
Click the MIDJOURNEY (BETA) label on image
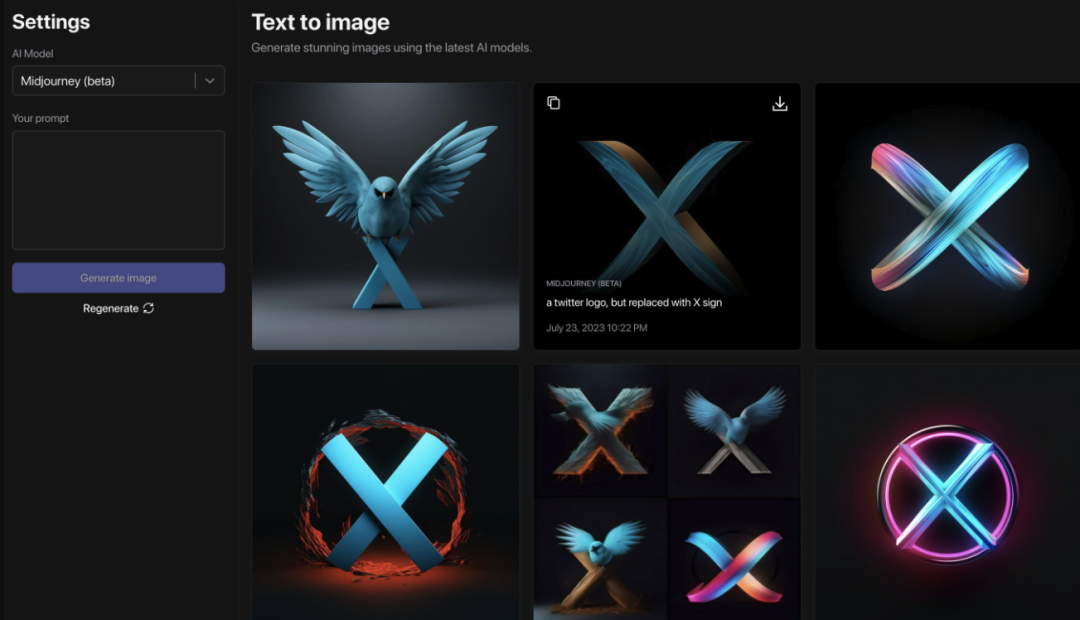(x=583, y=283)
